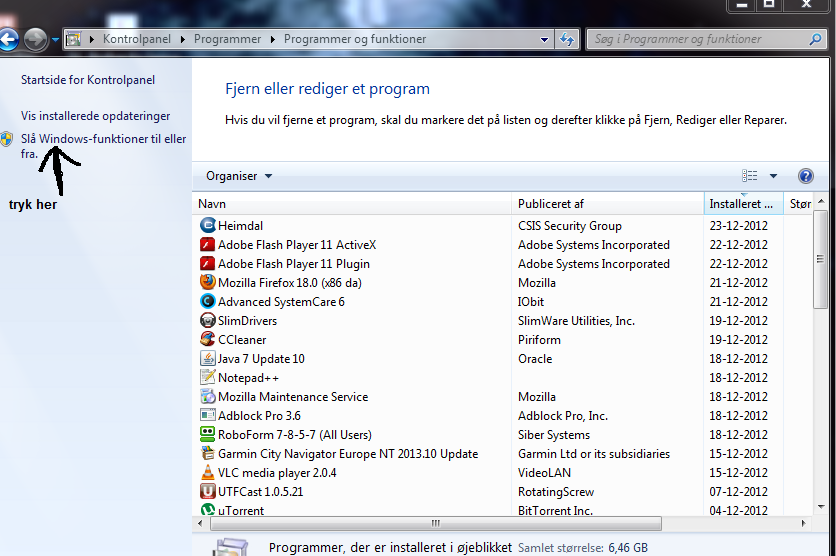Screen dimensions: 836x556
Task: Click the blue help question mark icon
Action: (x=806, y=176)
